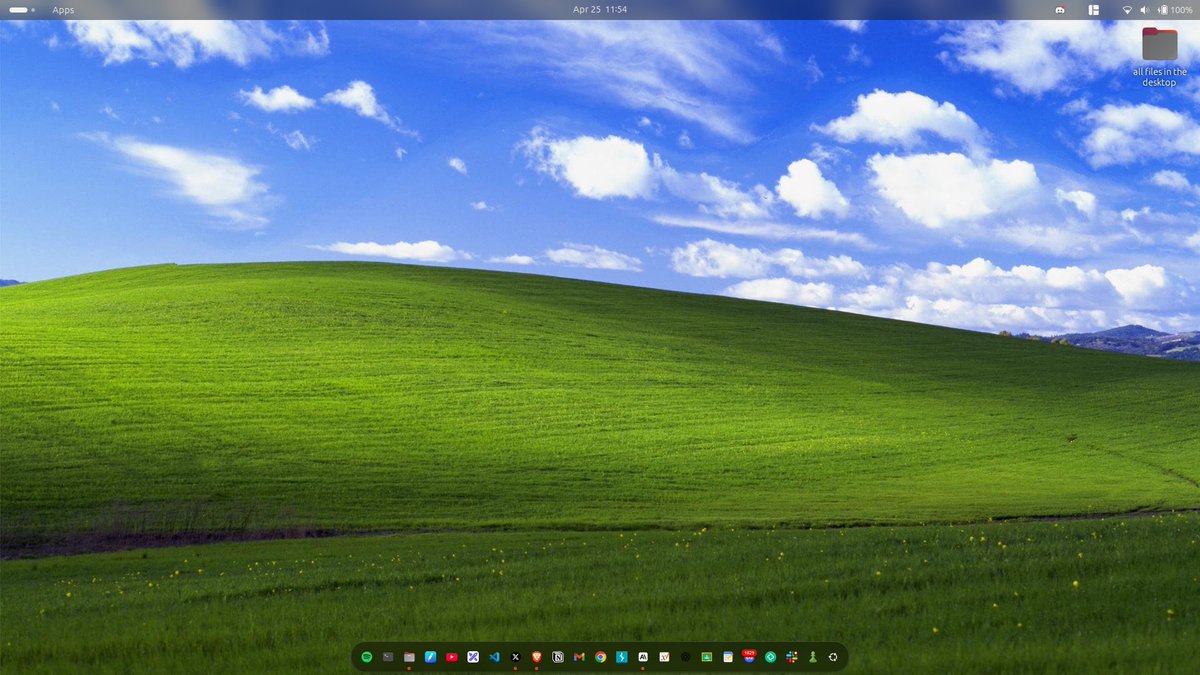Open Gmail from the dock
Viewport: 1200px width, 675px height.
579,657
